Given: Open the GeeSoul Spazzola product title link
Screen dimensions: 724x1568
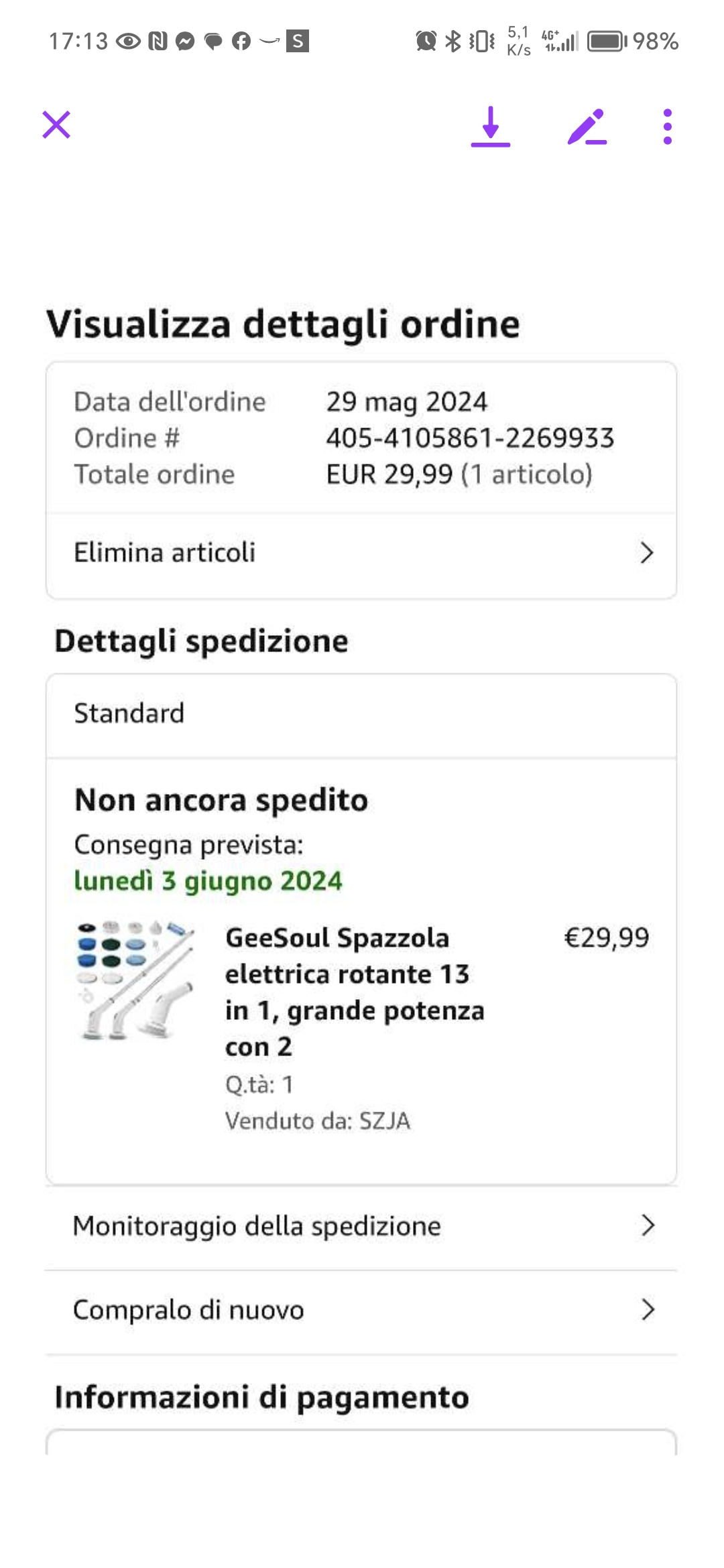Looking at the screenshot, I should pyautogui.click(x=355, y=992).
